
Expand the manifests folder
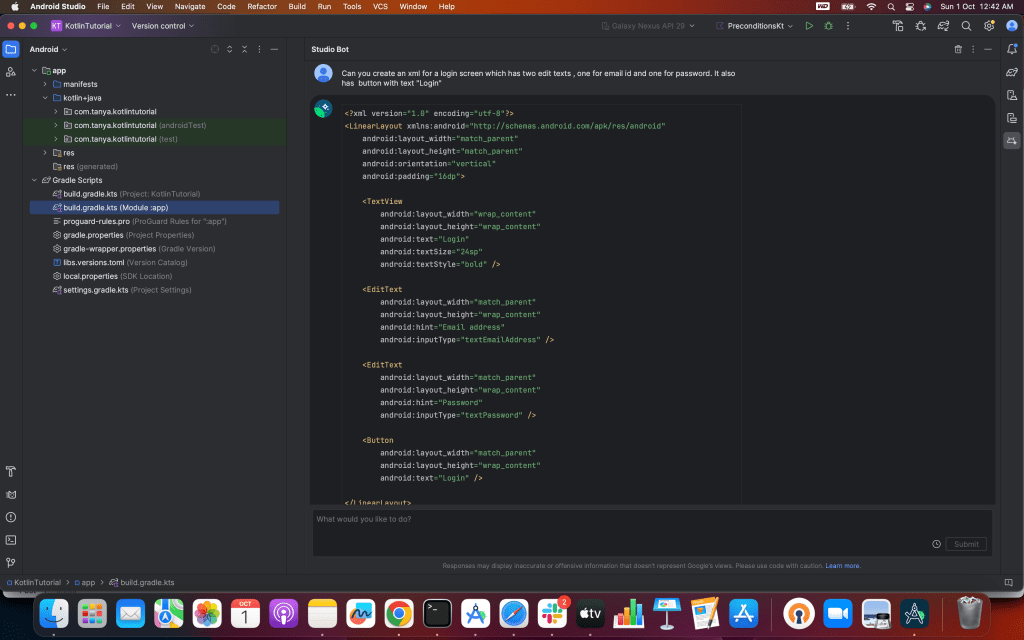pos(45,84)
